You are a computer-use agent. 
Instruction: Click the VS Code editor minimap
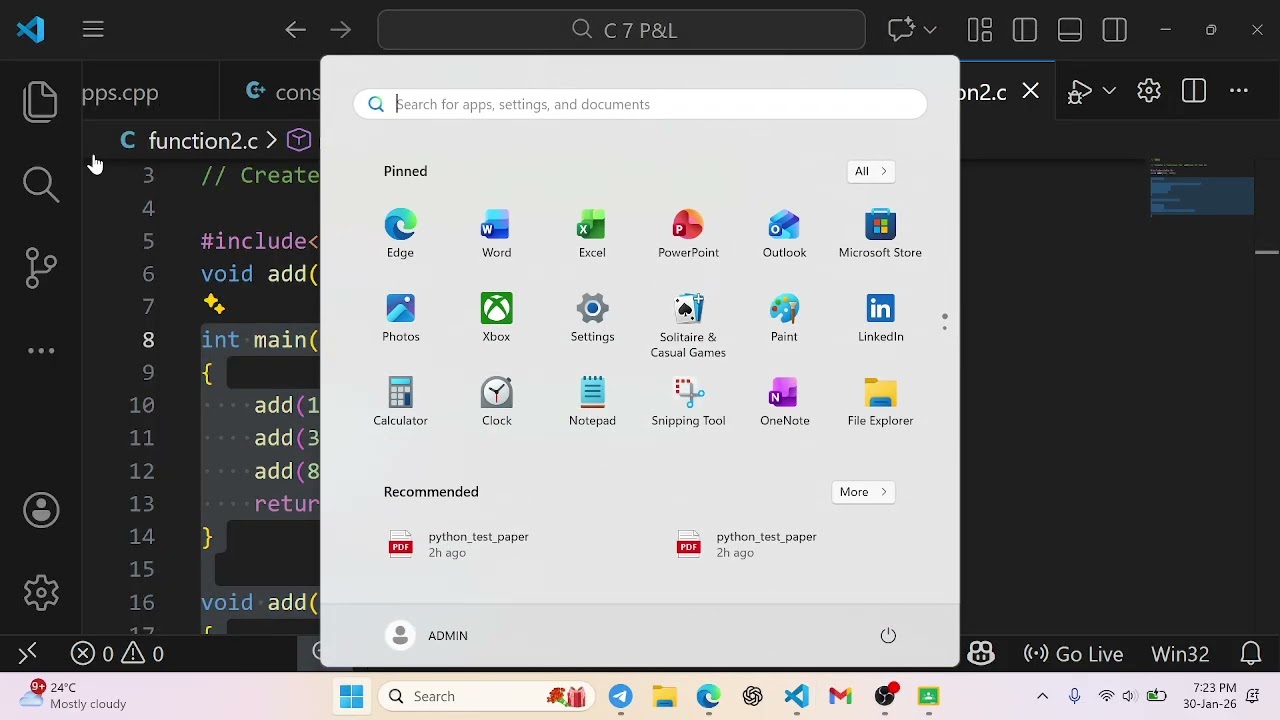pyautogui.click(x=1201, y=187)
